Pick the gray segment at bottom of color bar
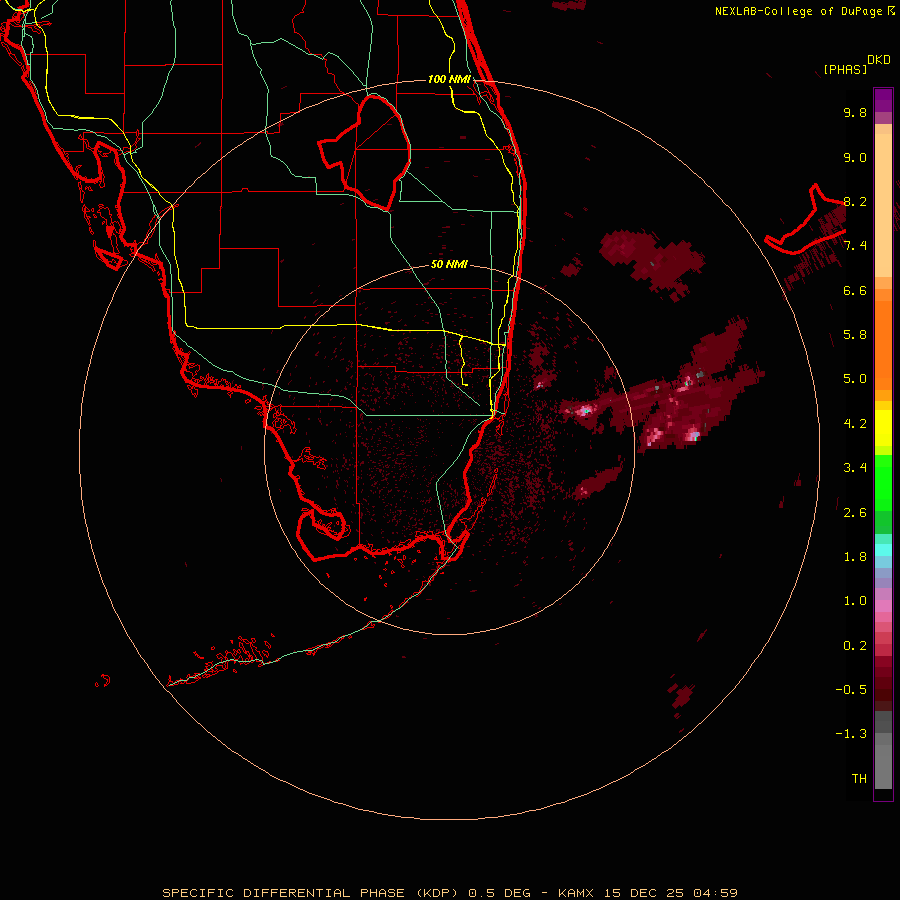The height and width of the screenshot is (900, 900). 883,759
